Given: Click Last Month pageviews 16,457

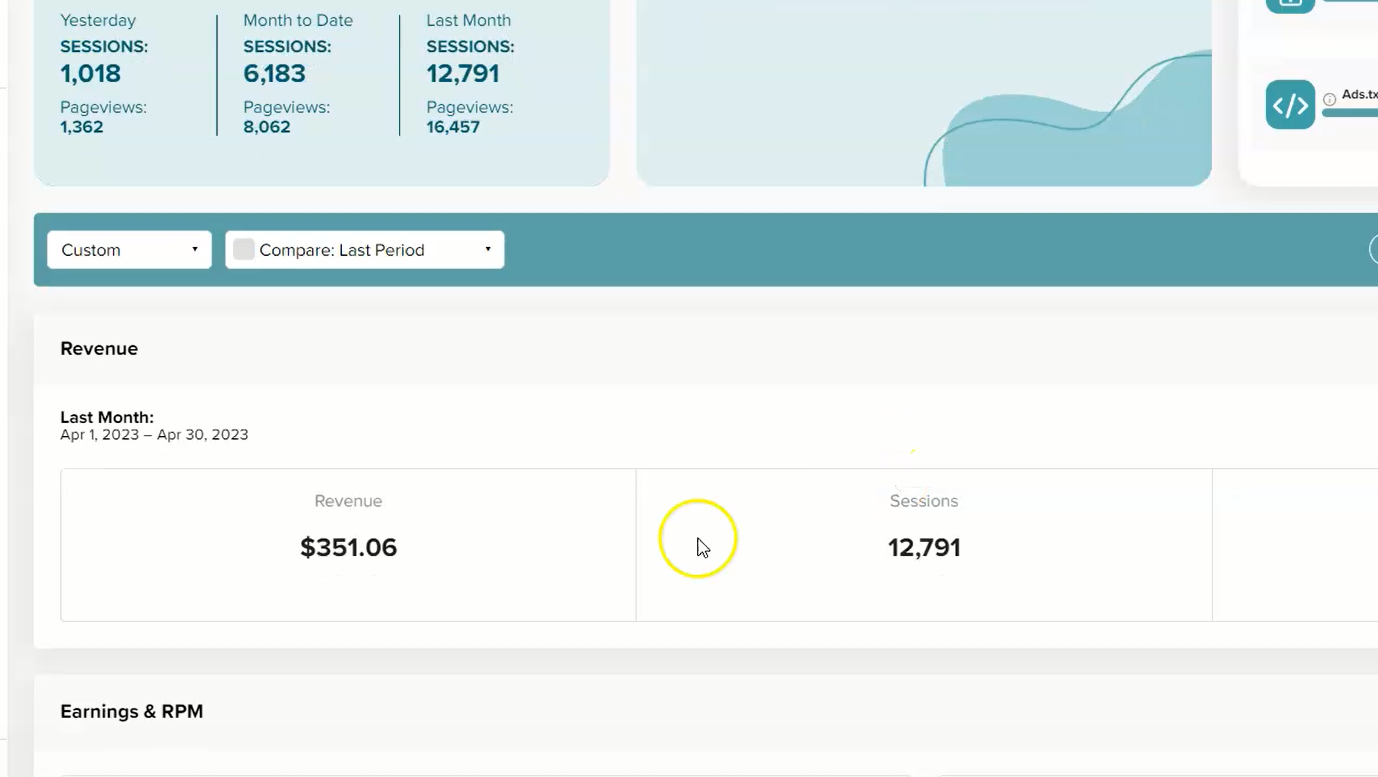Looking at the screenshot, I should tap(453, 127).
